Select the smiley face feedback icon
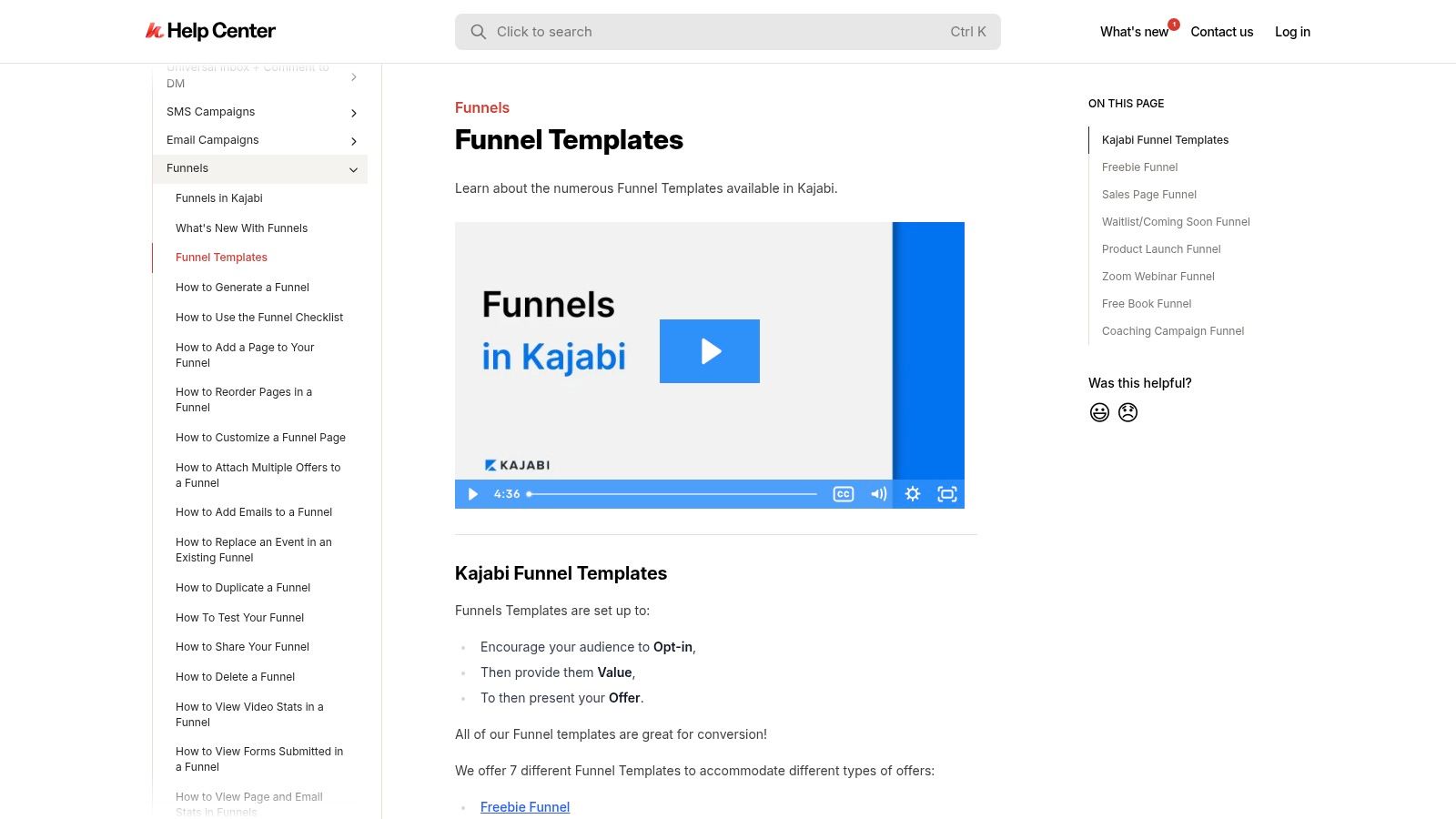This screenshot has height=819, width=1456. 1099,411
